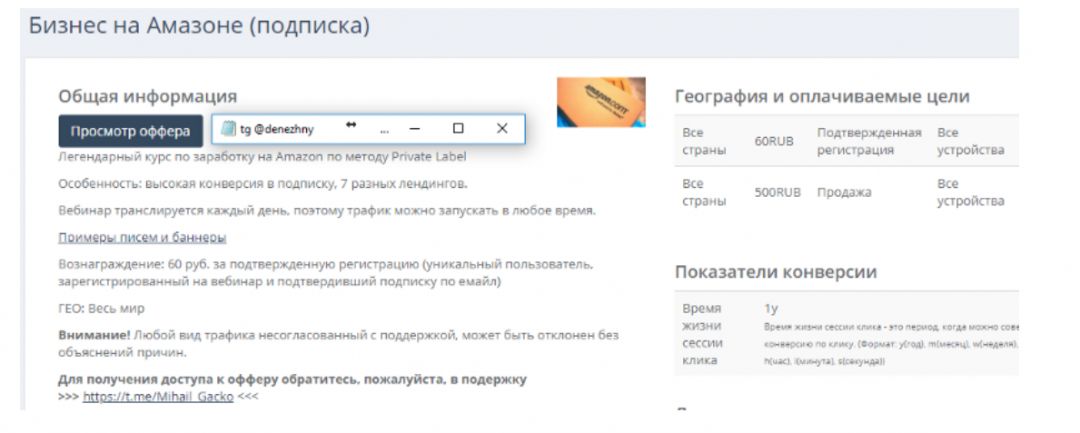This screenshot has width=1080, height=433.
Task: Follow the https://t.me/Mihail_Gacko link
Action: click(158, 397)
